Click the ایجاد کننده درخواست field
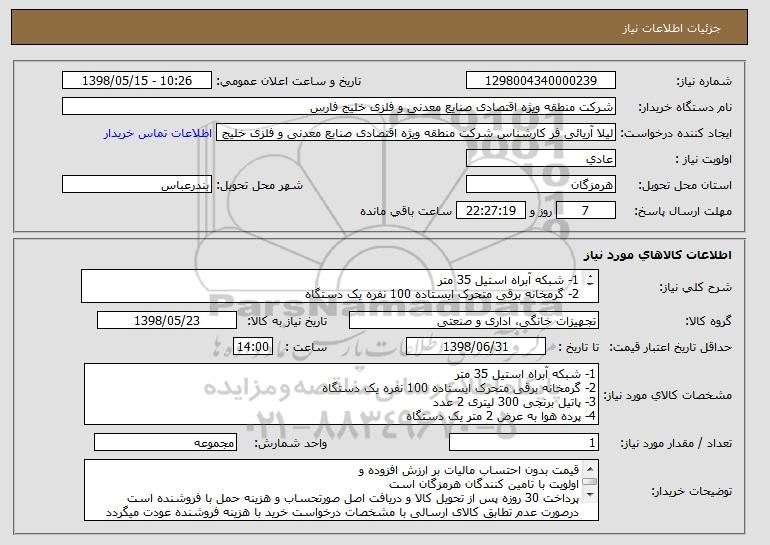The height and width of the screenshot is (545, 770). [x=416, y=133]
